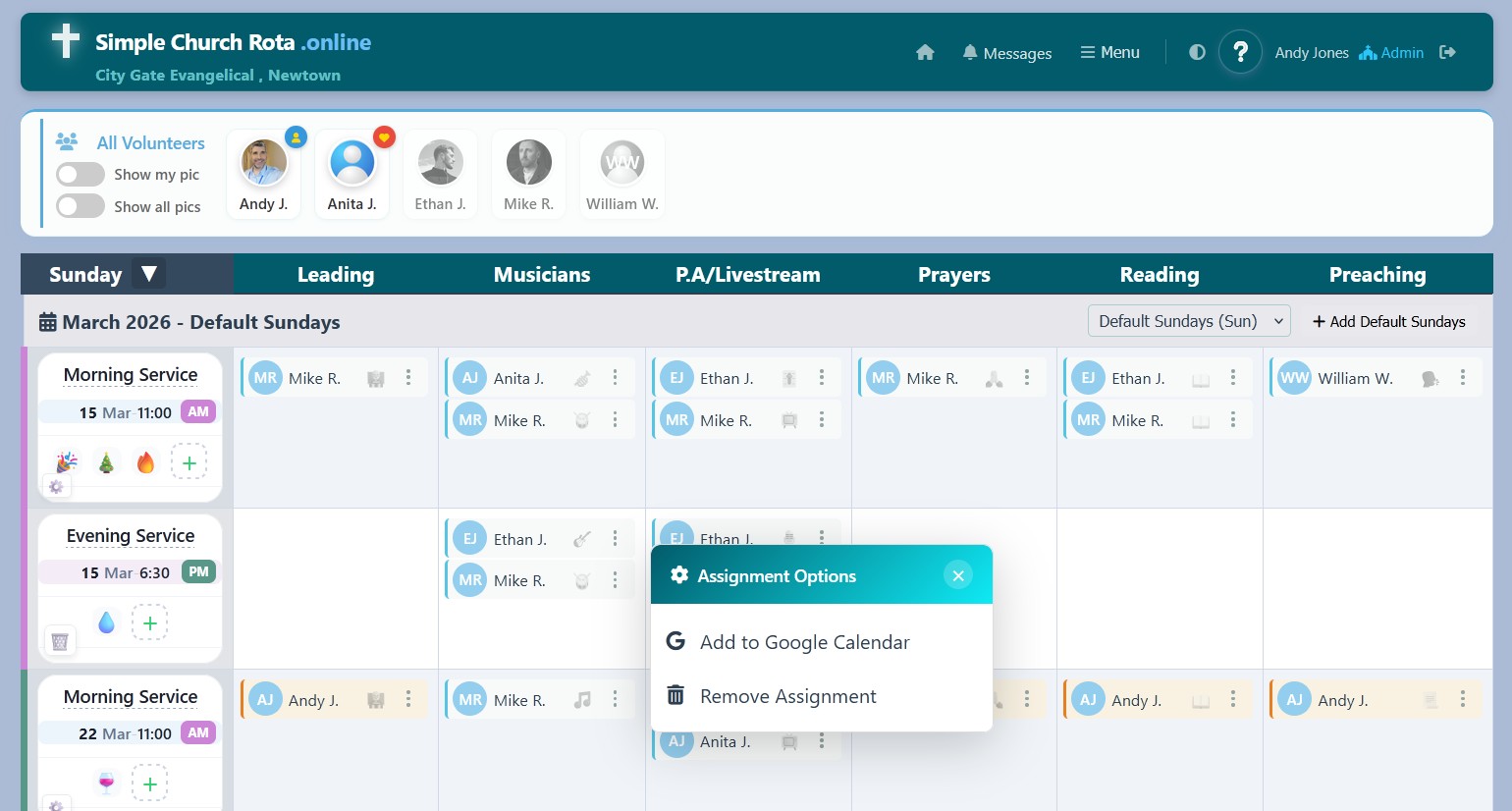Enable the Show all pics toggle
This screenshot has width=1512, height=811.
(x=80, y=205)
